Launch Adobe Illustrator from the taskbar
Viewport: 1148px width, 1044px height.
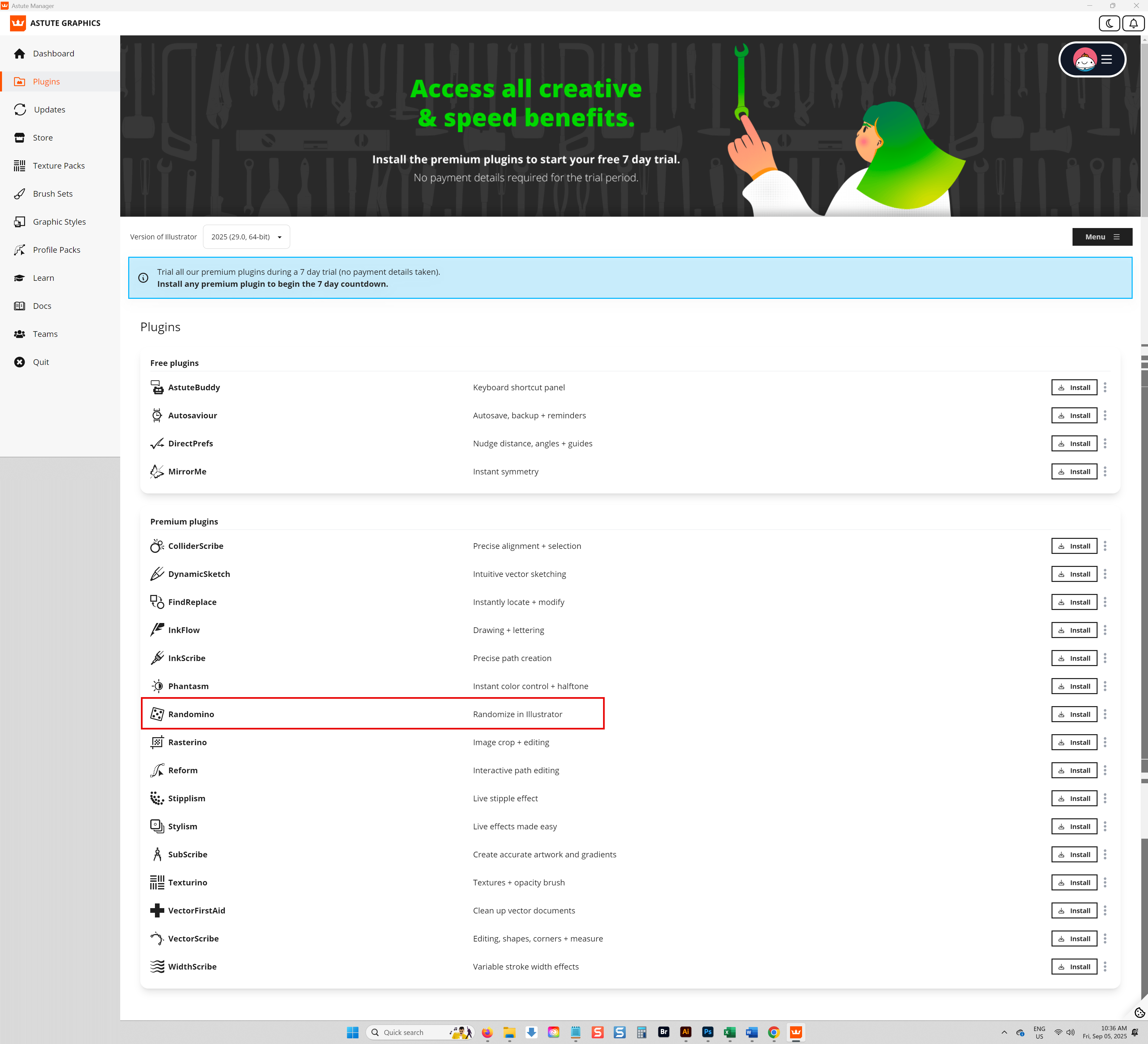coord(686,1032)
